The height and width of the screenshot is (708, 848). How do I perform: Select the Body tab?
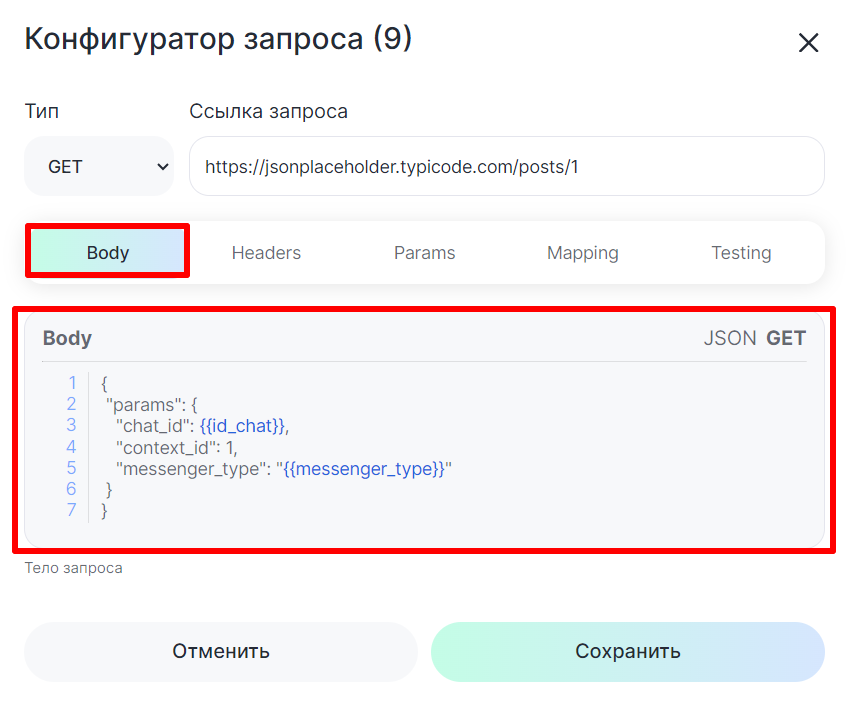(108, 253)
